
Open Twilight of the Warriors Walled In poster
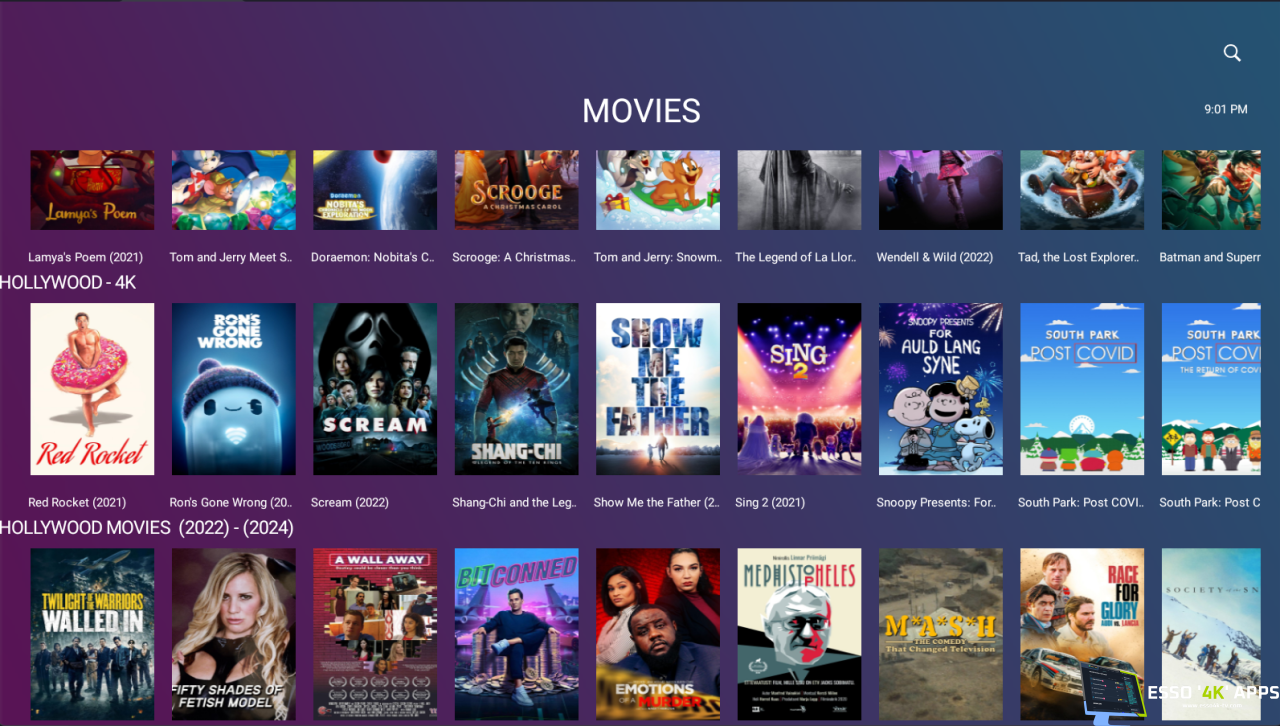point(92,634)
